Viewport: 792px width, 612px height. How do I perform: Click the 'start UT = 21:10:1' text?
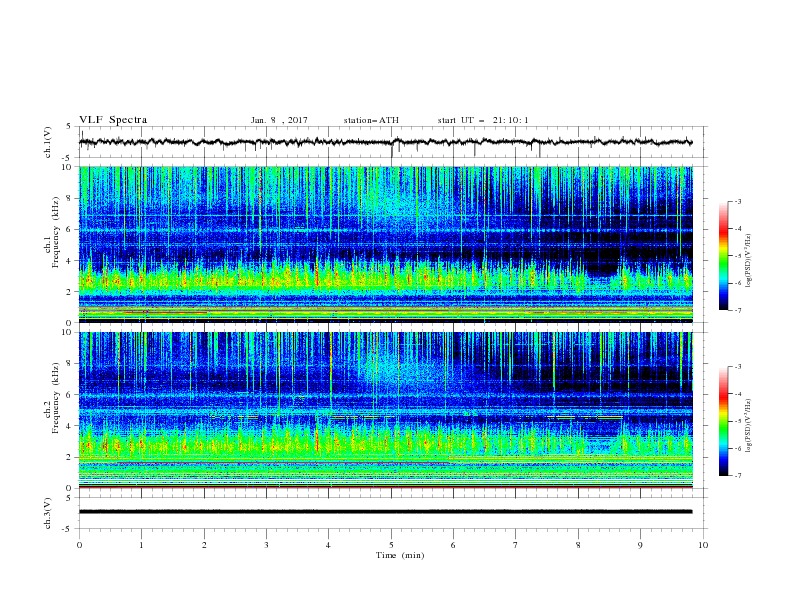tap(483, 120)
